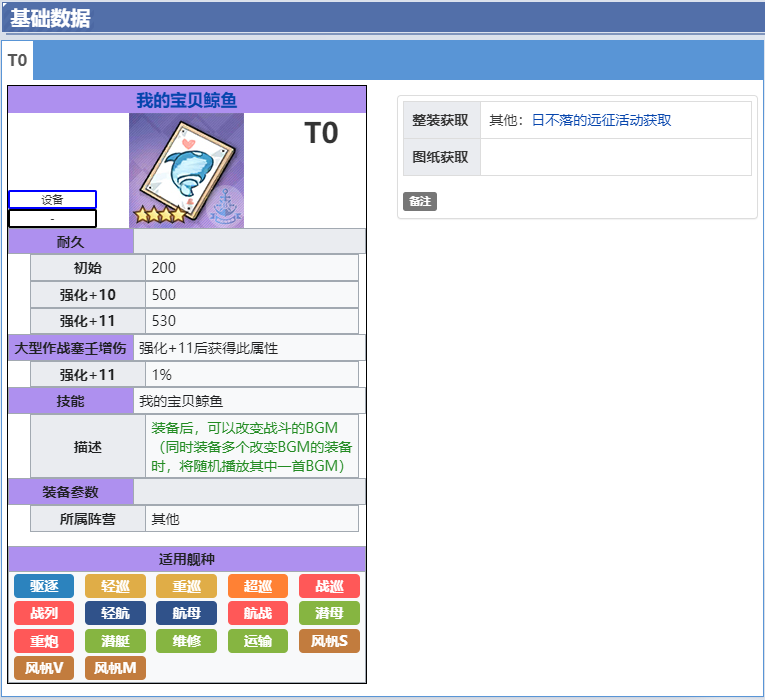Click the skill name 我的宝贝鲸鱼 cell
The width and height of the screenshot is (765, 700).
(x=249, y=401)
